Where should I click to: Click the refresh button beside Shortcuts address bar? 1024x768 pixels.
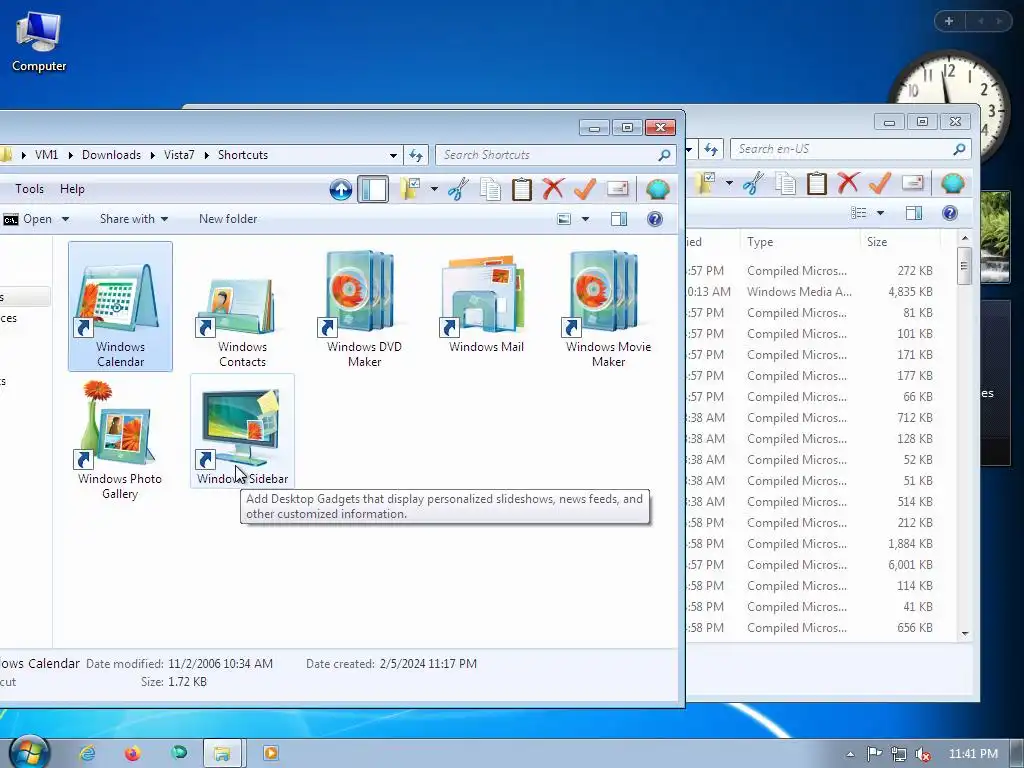click(416, 155)
